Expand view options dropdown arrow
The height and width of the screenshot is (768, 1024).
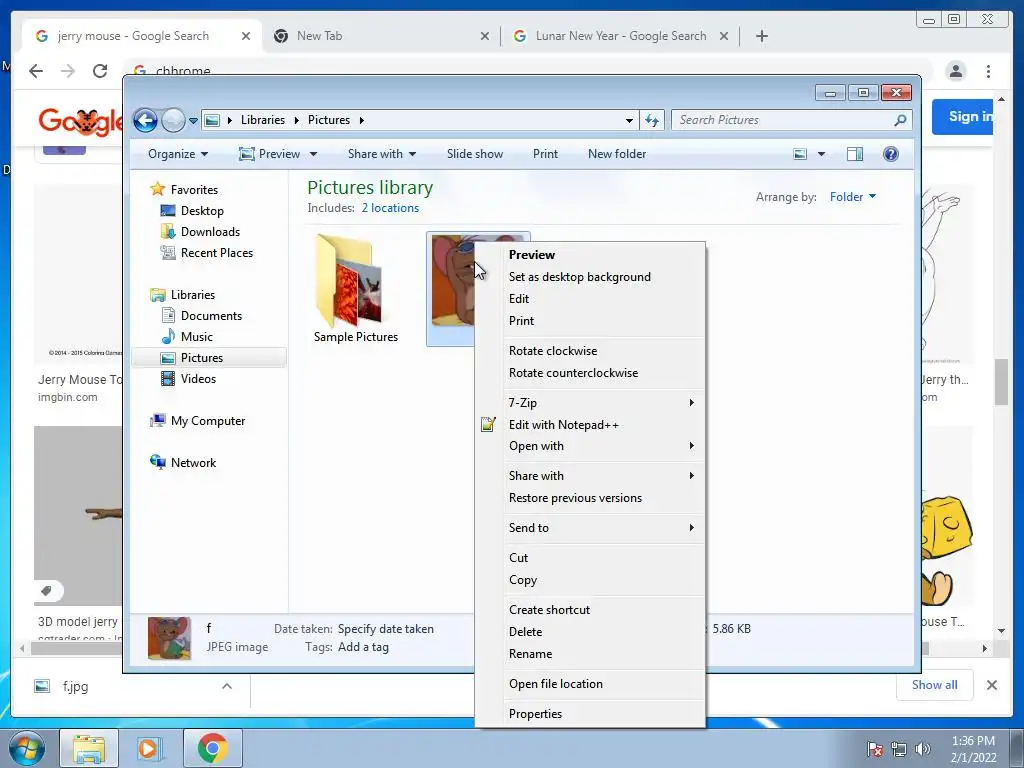(x=822, y=154)
